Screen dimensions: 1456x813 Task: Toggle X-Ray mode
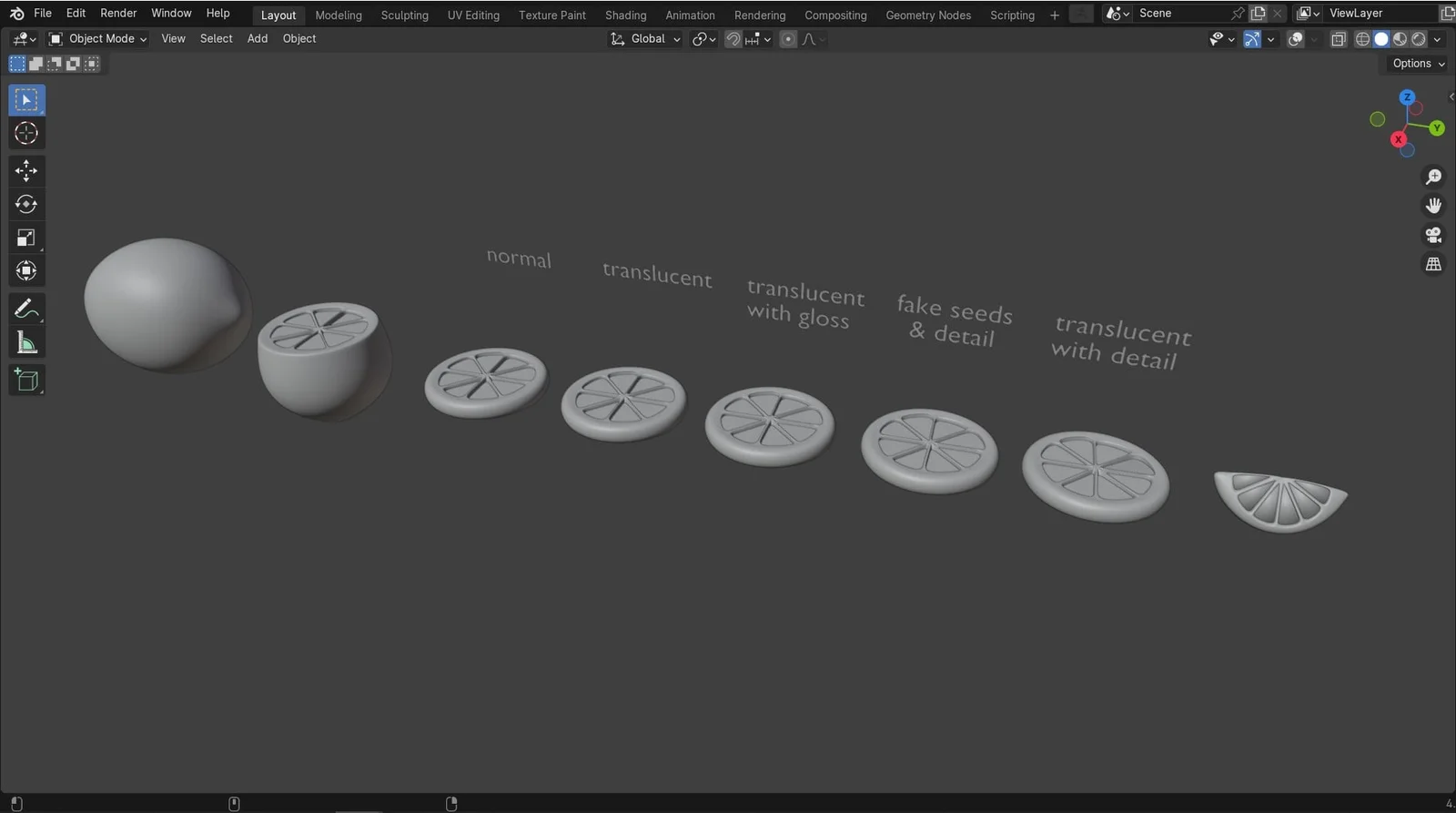pos(1338,39)
